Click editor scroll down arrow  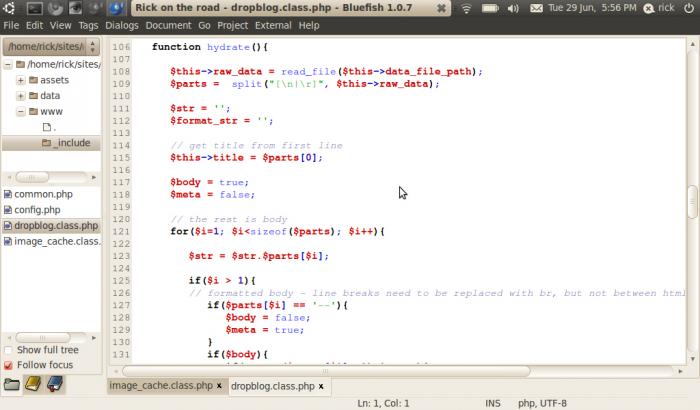tap(692, 359)
